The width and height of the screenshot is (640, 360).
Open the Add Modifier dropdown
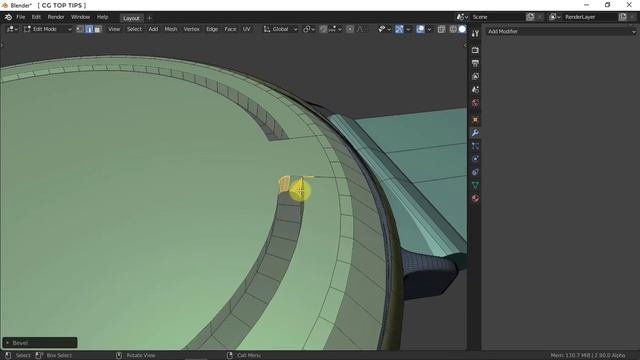(561, 31)
